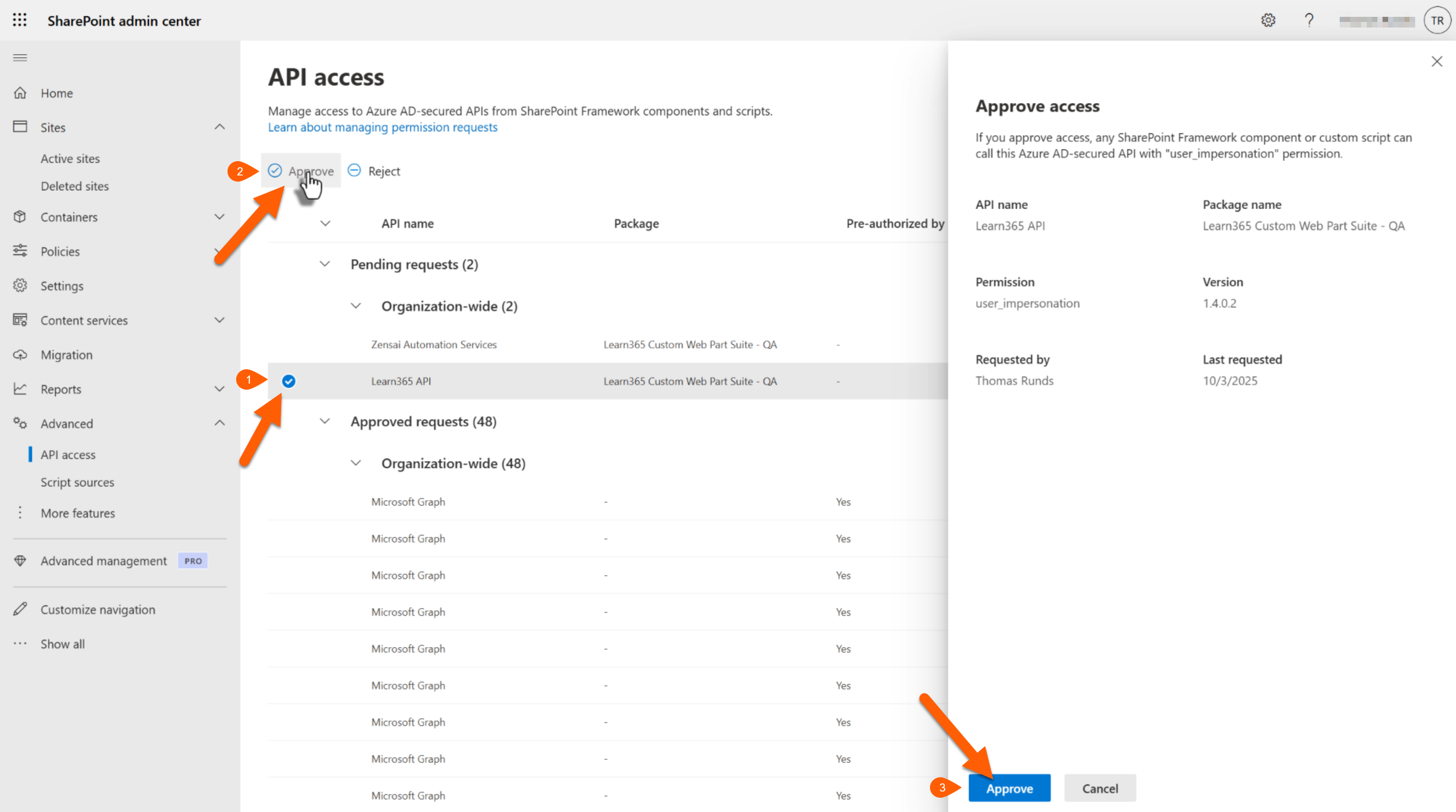The height and width of the screenshot is (812, 1456).
Task: Click the Sites window icon
Action: tap(20, 126)
